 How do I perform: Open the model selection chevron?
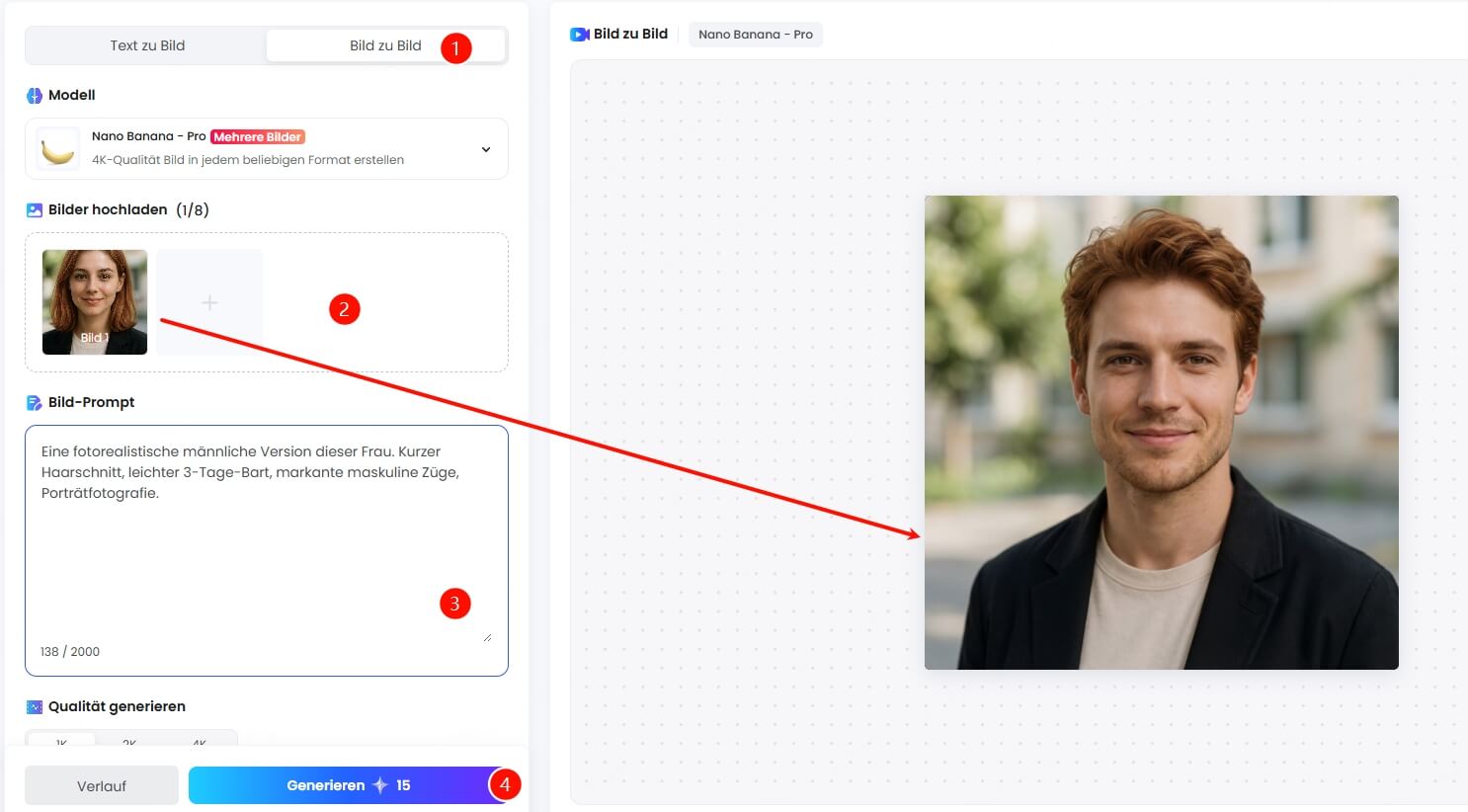[485, 148]
